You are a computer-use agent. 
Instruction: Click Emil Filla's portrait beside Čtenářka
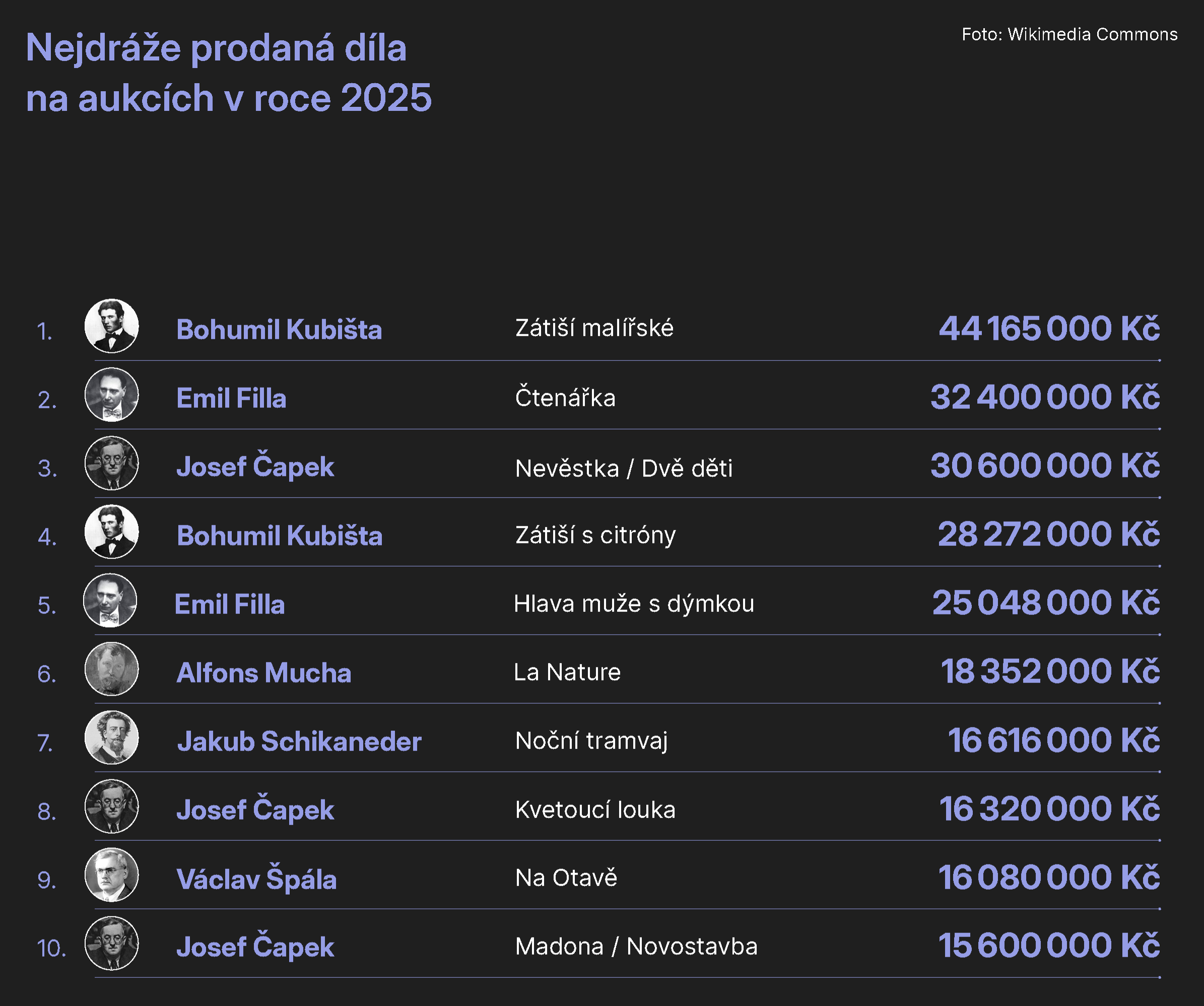[111, 395]
